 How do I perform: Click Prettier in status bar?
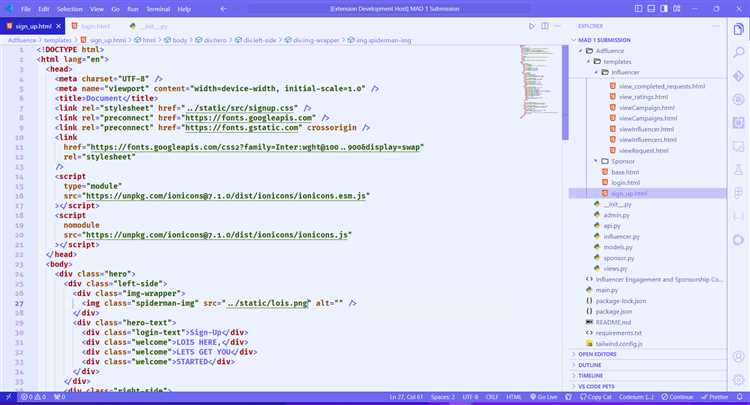click(x=715, y=397)
